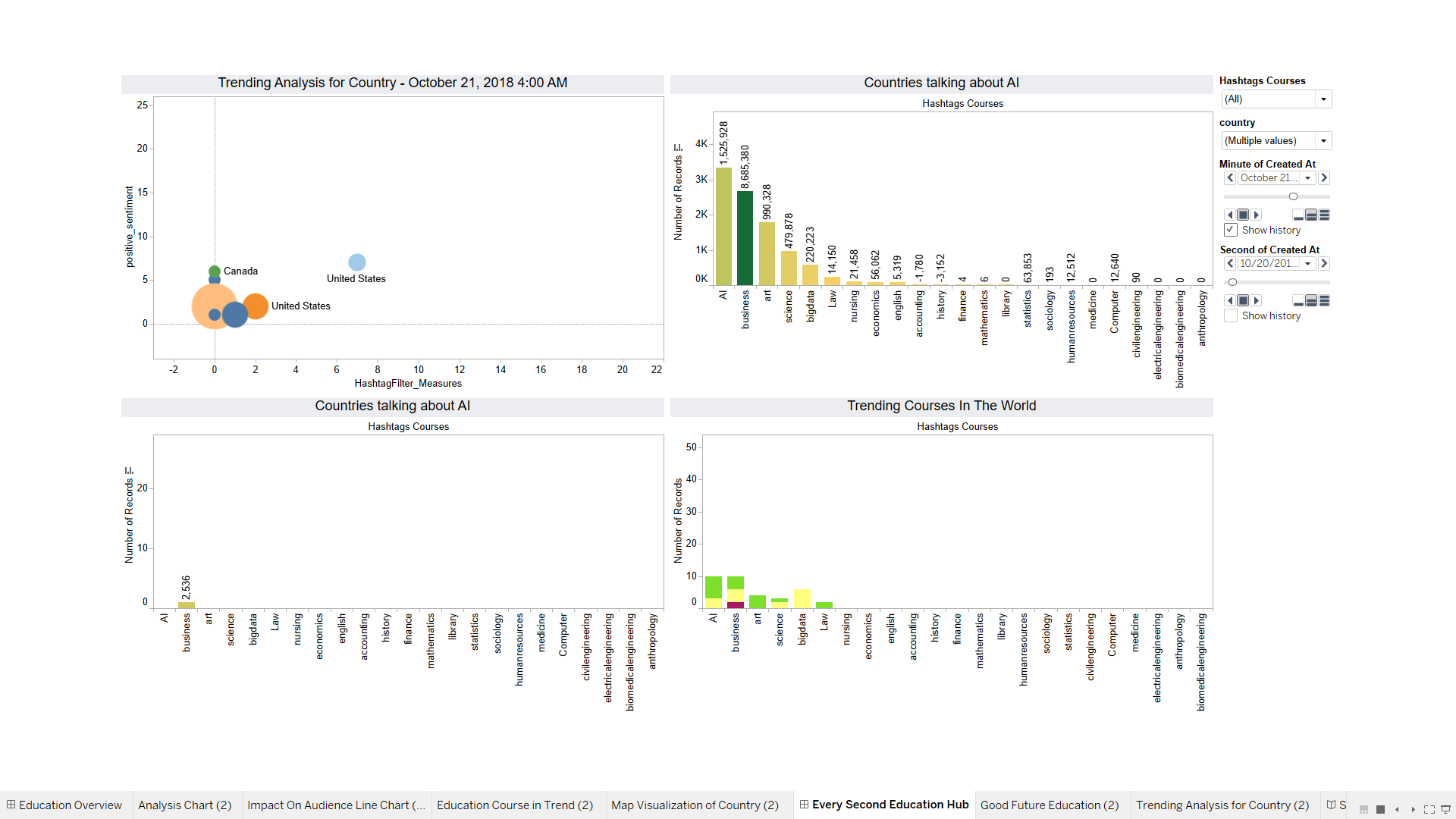The height and width of the screenshot is (819, 1456).
Task: Click the Minute of Created At slider handle
Action: coord(1293,196)
